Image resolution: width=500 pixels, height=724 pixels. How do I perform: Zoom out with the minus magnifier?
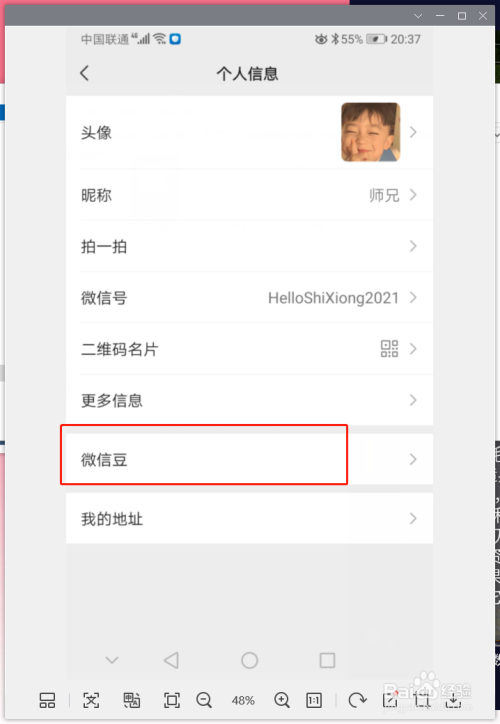coord(204,700)
